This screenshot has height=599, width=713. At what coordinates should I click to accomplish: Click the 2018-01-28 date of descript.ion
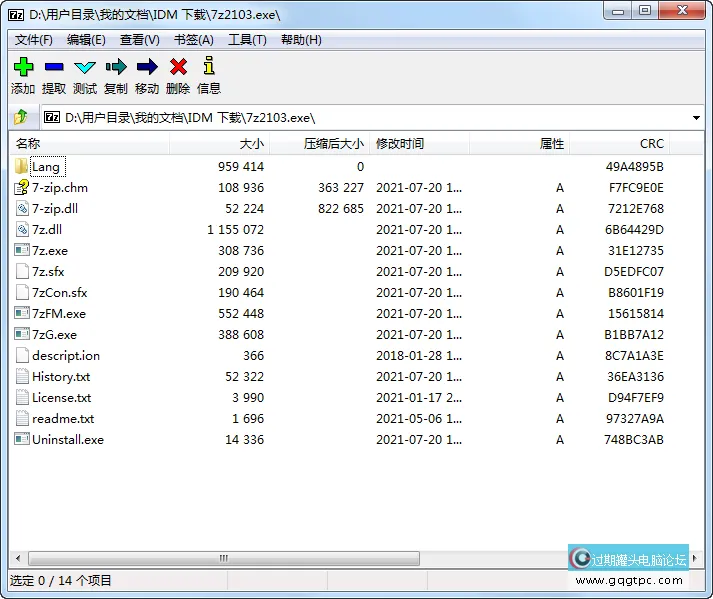(419, 356)
